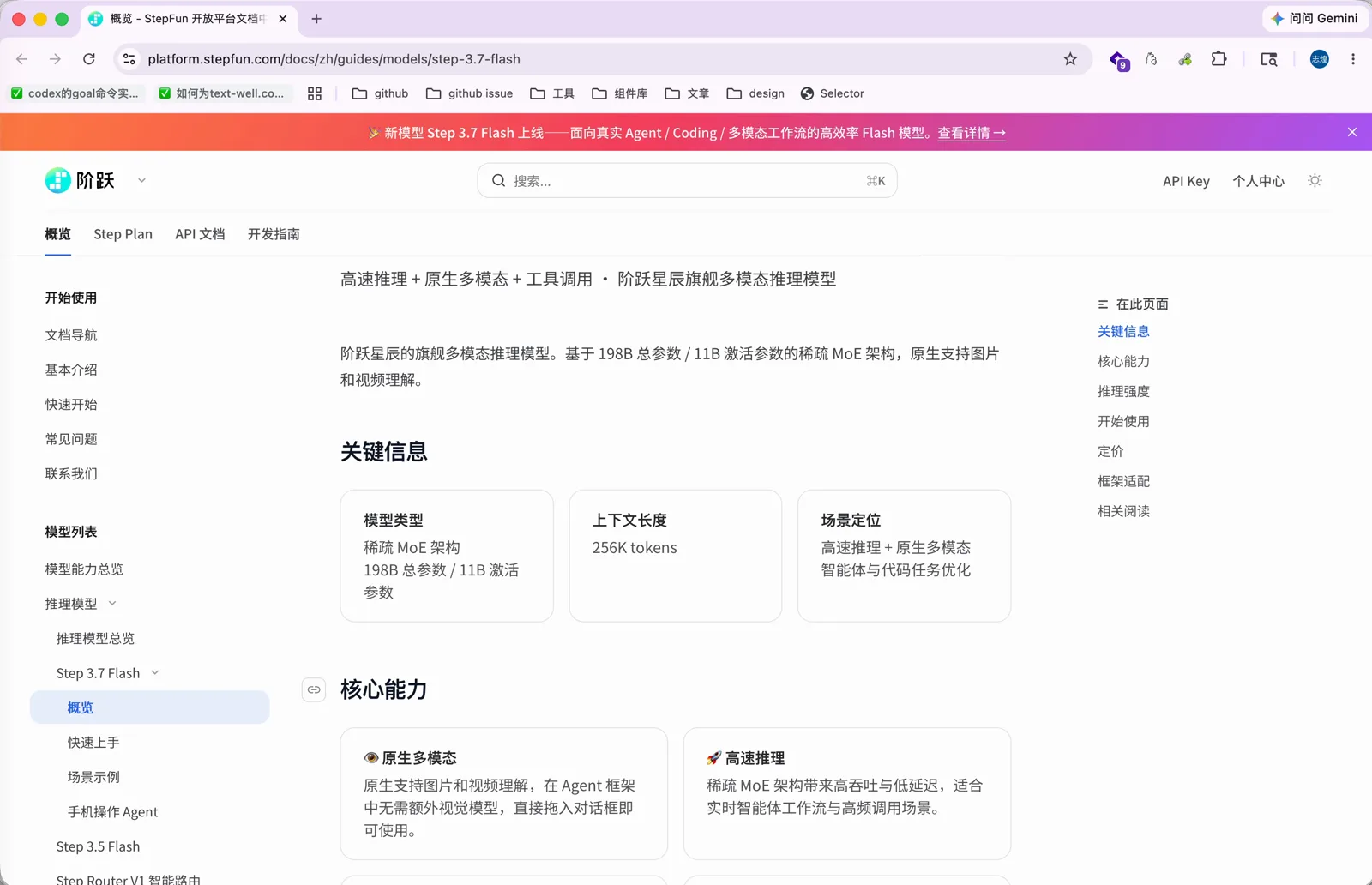Screen dimensions: 1372x885
Task: Open the design bookmark folder
Action: (755, 93)
